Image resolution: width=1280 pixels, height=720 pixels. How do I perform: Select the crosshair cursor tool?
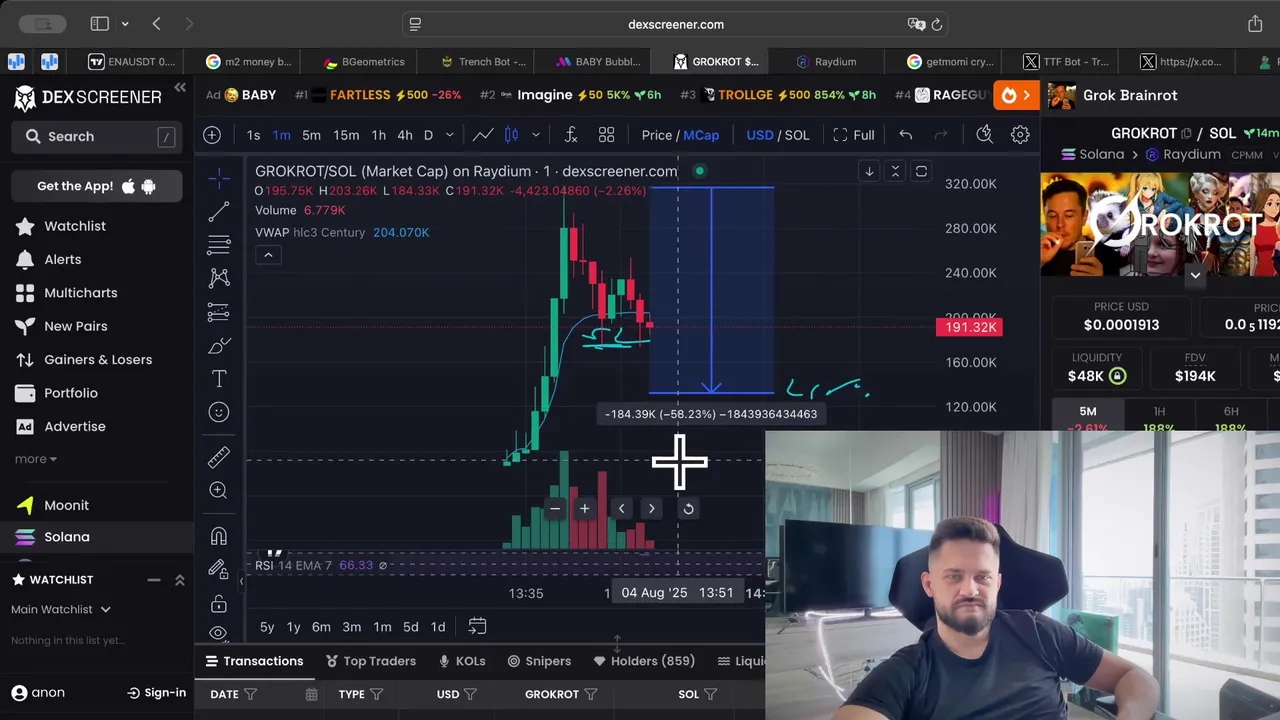tap(219, 178)
